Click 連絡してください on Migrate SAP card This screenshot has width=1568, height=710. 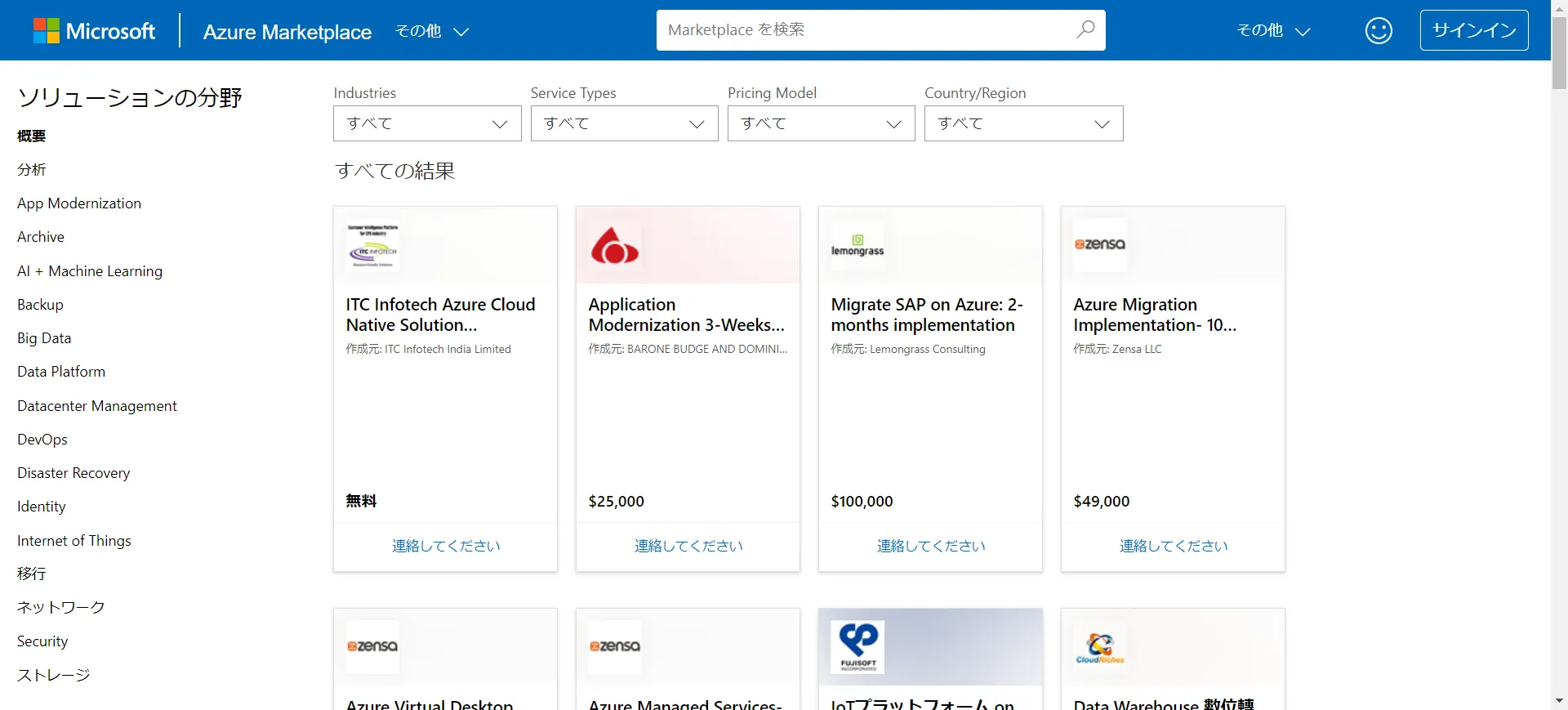click(x=931, y=546)
